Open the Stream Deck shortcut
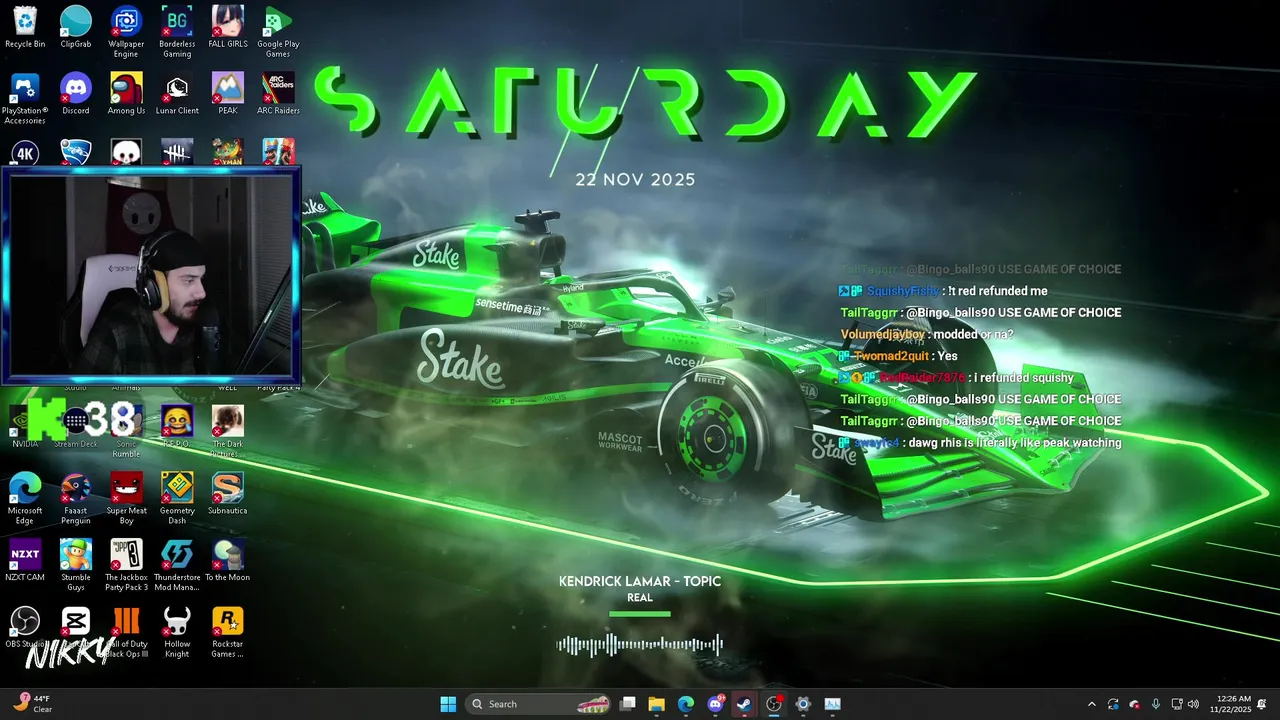1280x720 pixels. pos(76,426)
